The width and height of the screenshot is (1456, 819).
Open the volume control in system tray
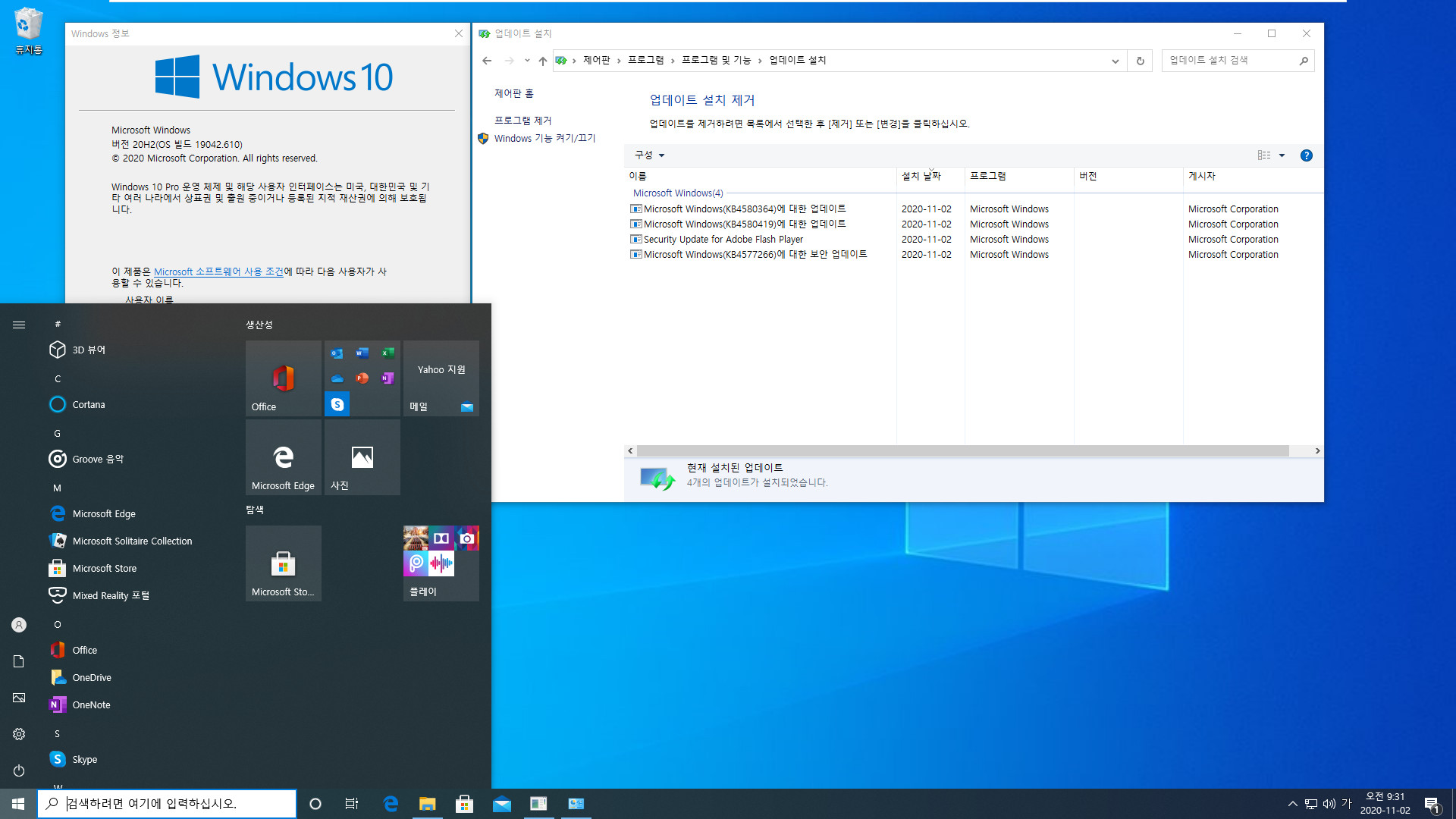click(x=1329, y=804)
